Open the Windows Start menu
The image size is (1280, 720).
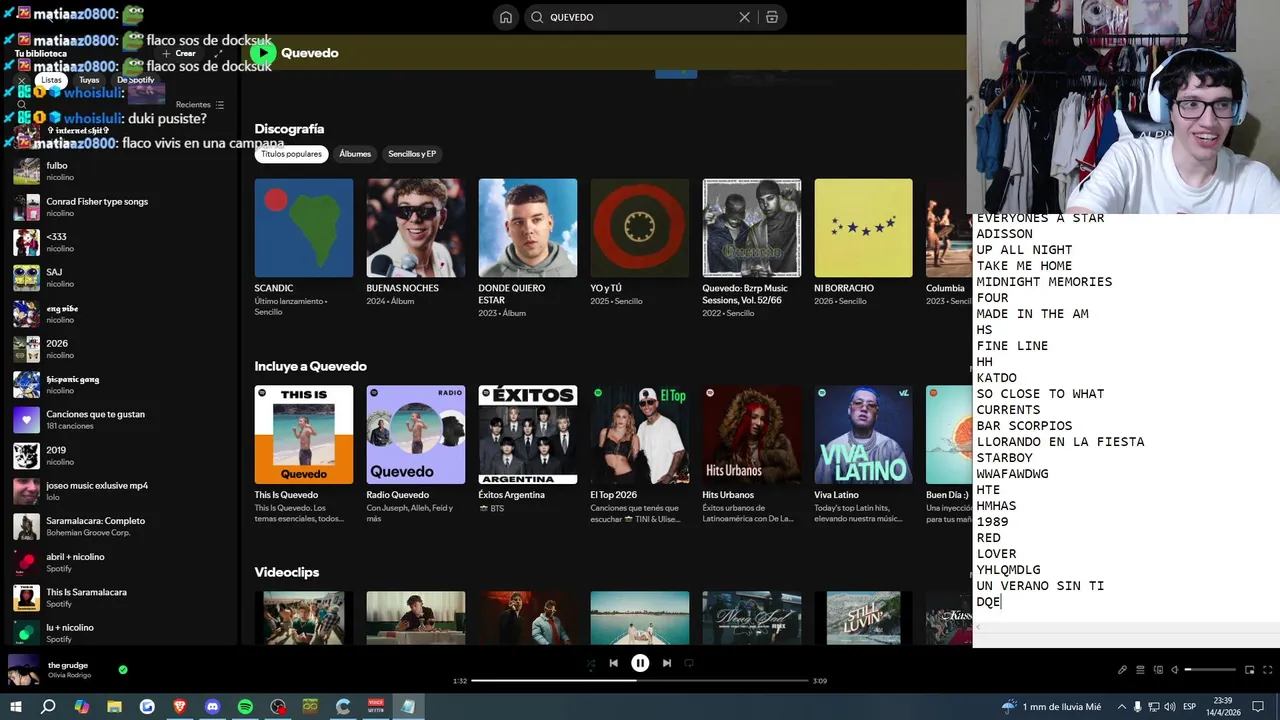click(x=16, y=707)
